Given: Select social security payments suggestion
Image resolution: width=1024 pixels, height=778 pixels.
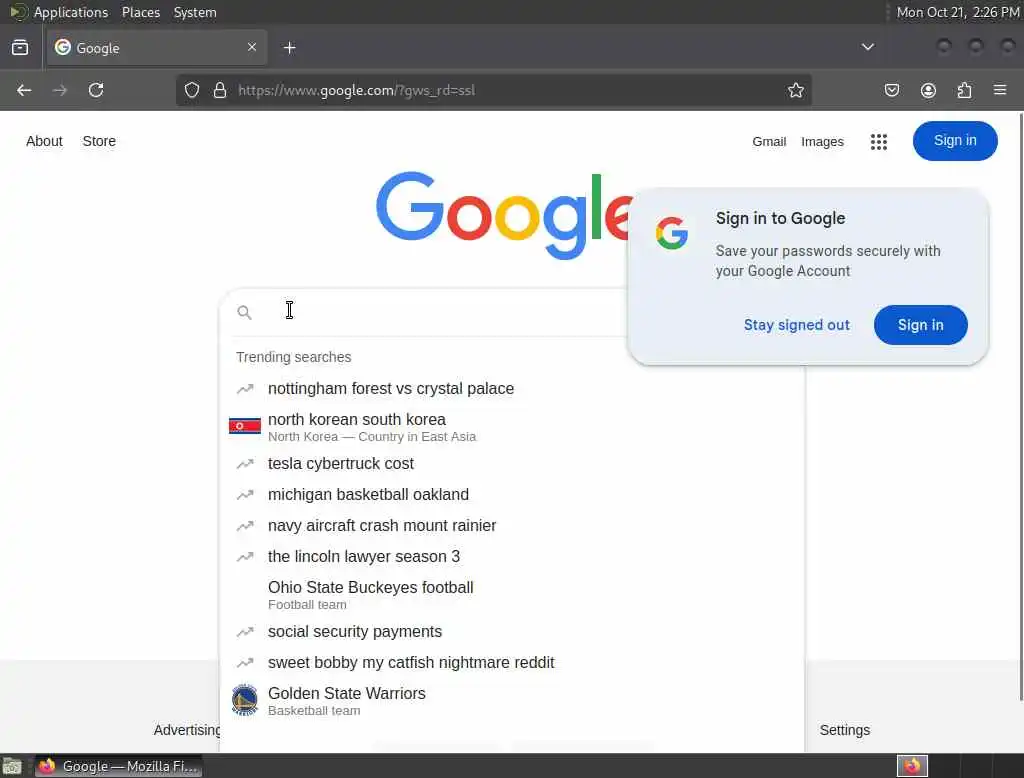Looking at the screenshot, I should coord(511,632).
